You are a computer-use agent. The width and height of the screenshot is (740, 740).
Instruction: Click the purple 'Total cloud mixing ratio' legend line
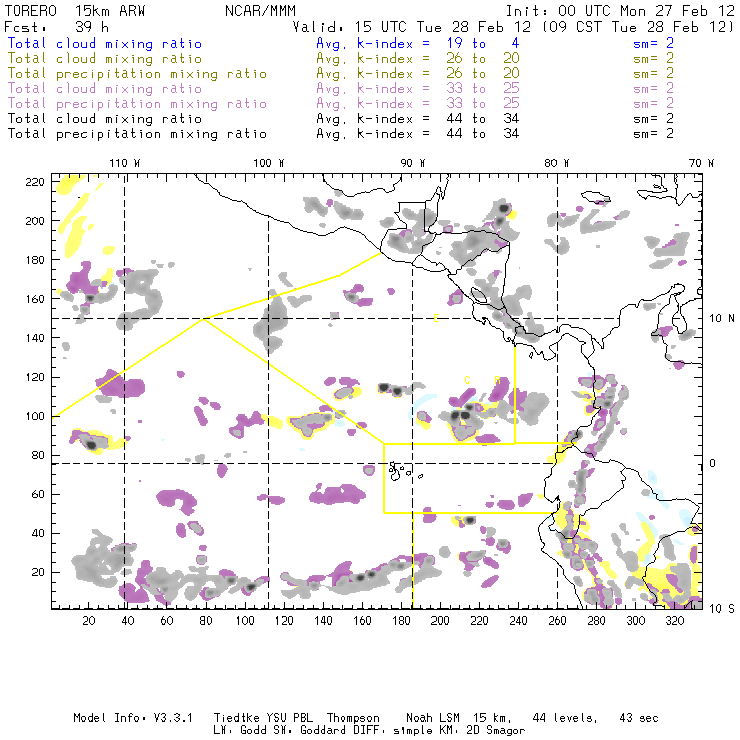pos(105,89)
